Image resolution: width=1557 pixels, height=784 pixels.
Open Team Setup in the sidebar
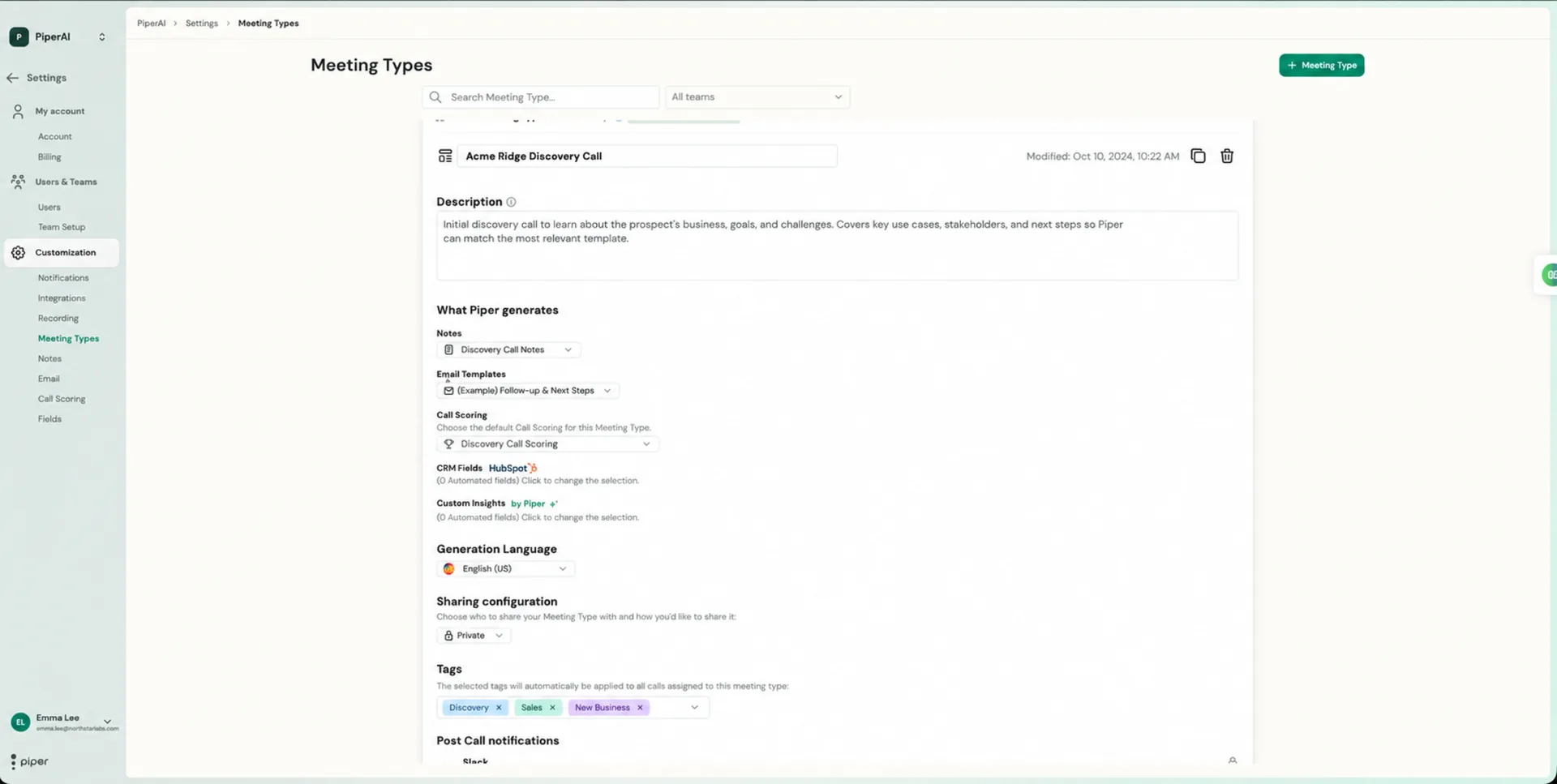(x=62, y=227)
